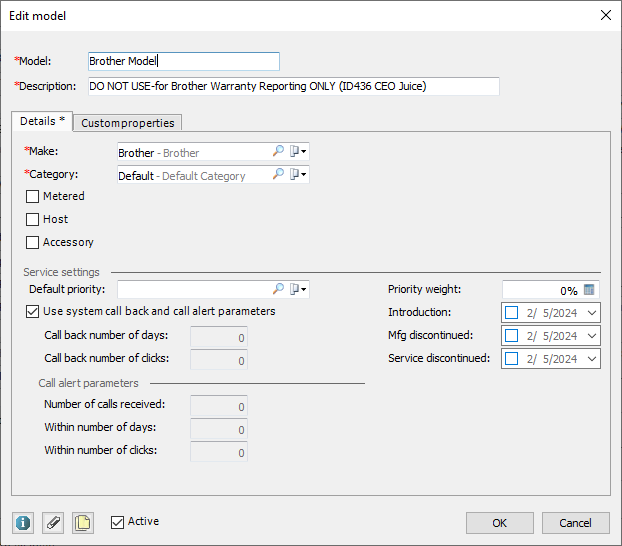Click the Category field magnifier search icon
The width and height of the screenshot is (622, 546).
tap(278, 174)
